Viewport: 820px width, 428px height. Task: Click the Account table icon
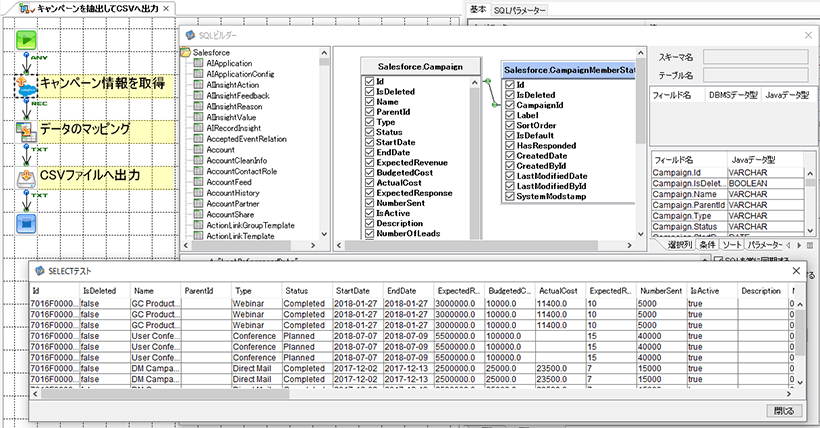[x=198, y=150]
